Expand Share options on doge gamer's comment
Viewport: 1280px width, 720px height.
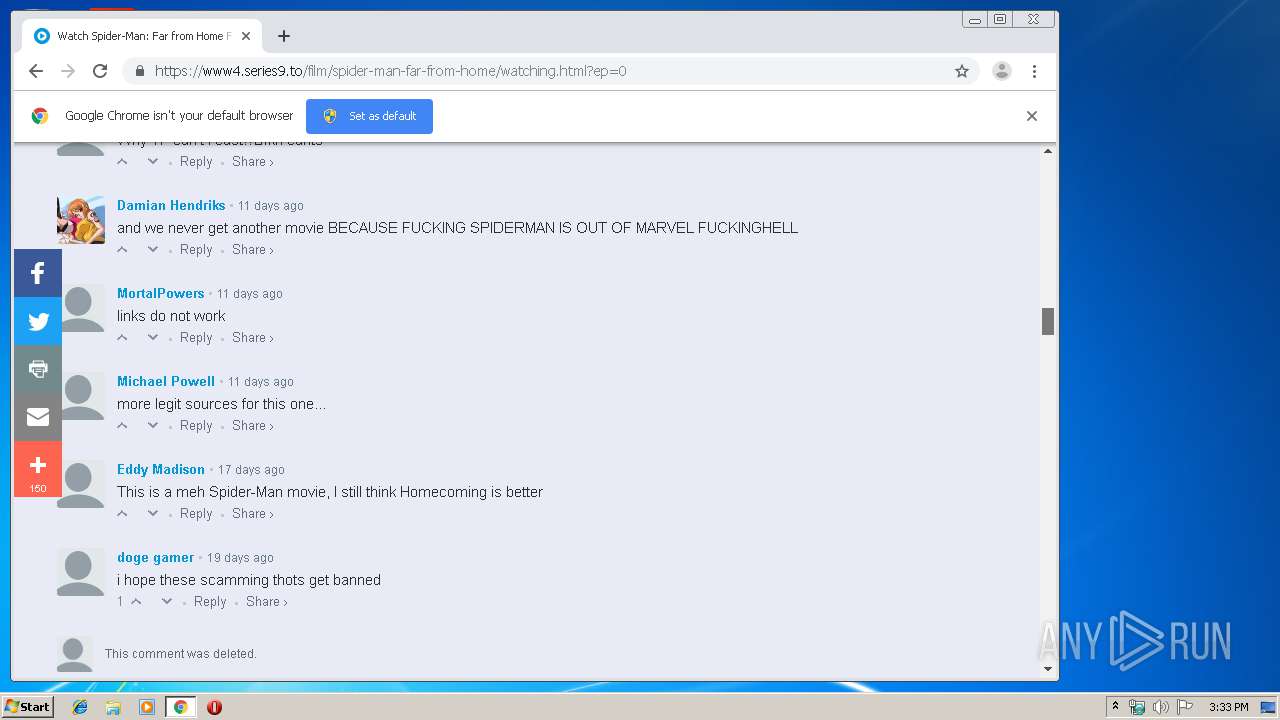pyautogui.click(x=267, y=601)
